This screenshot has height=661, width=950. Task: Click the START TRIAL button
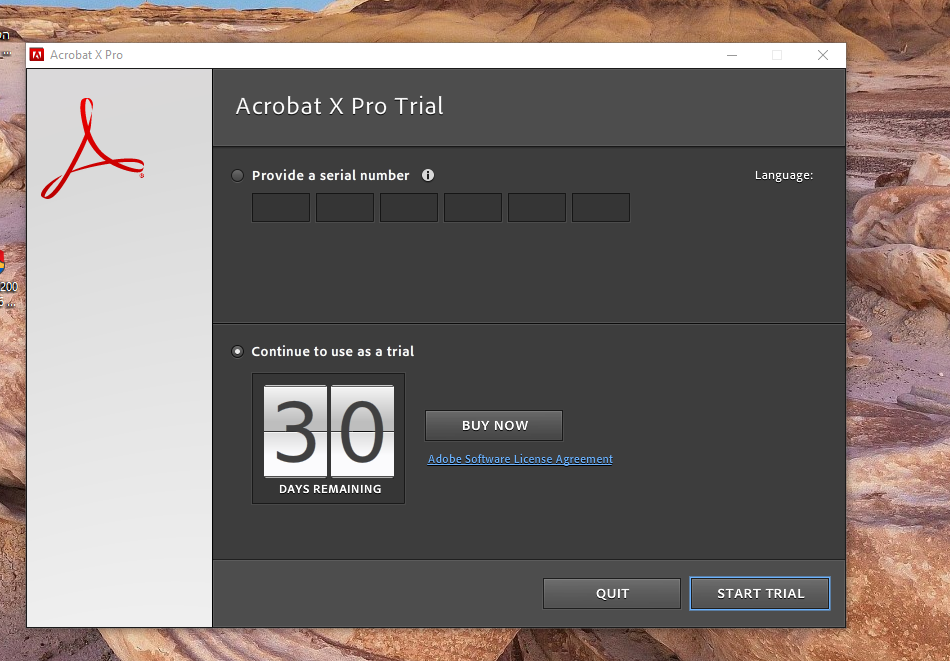[760, 593]
